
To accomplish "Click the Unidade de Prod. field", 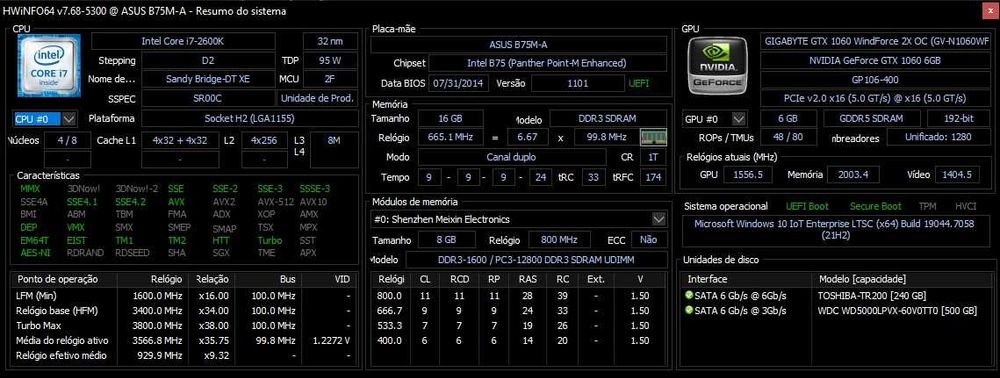I will point(318,99).
